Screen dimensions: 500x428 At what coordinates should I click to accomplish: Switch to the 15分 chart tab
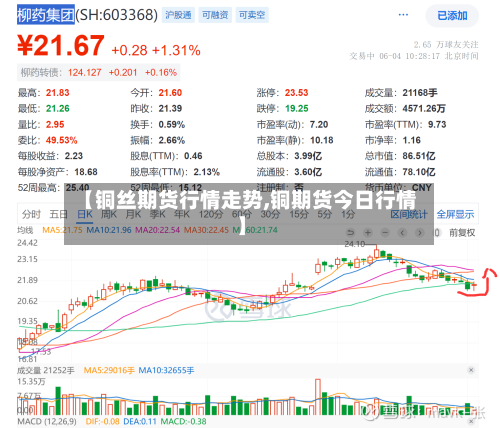pos(299,214)
